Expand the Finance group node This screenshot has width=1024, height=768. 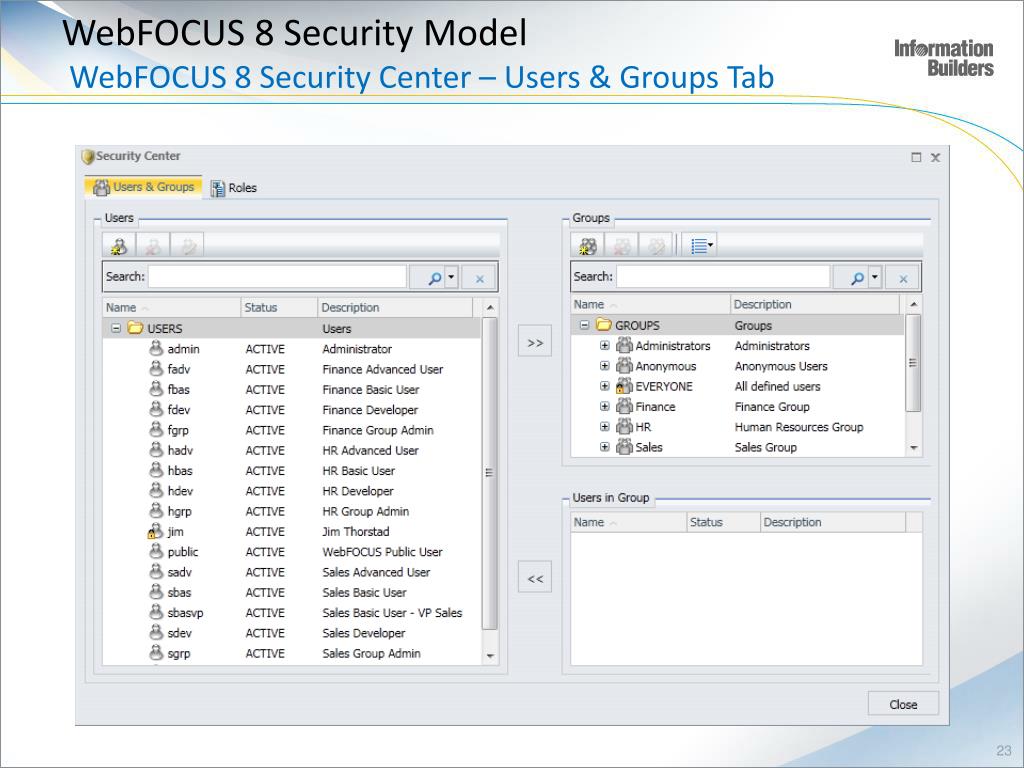pos(605,406)
